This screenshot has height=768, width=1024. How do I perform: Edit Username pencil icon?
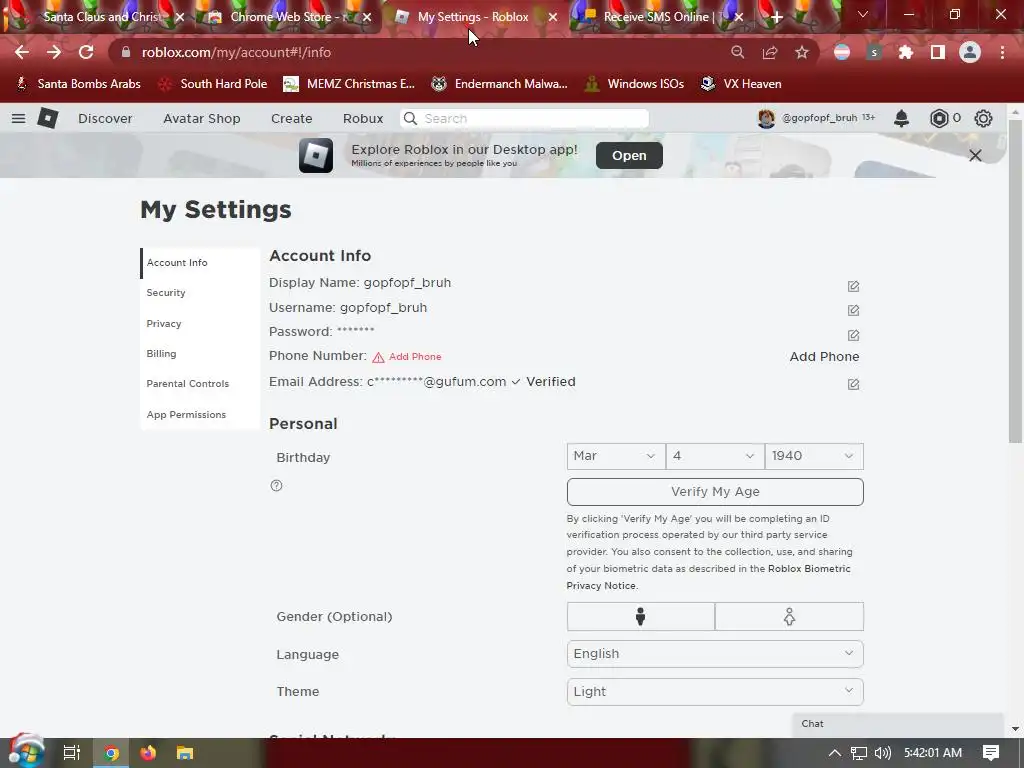coord(853,310)
